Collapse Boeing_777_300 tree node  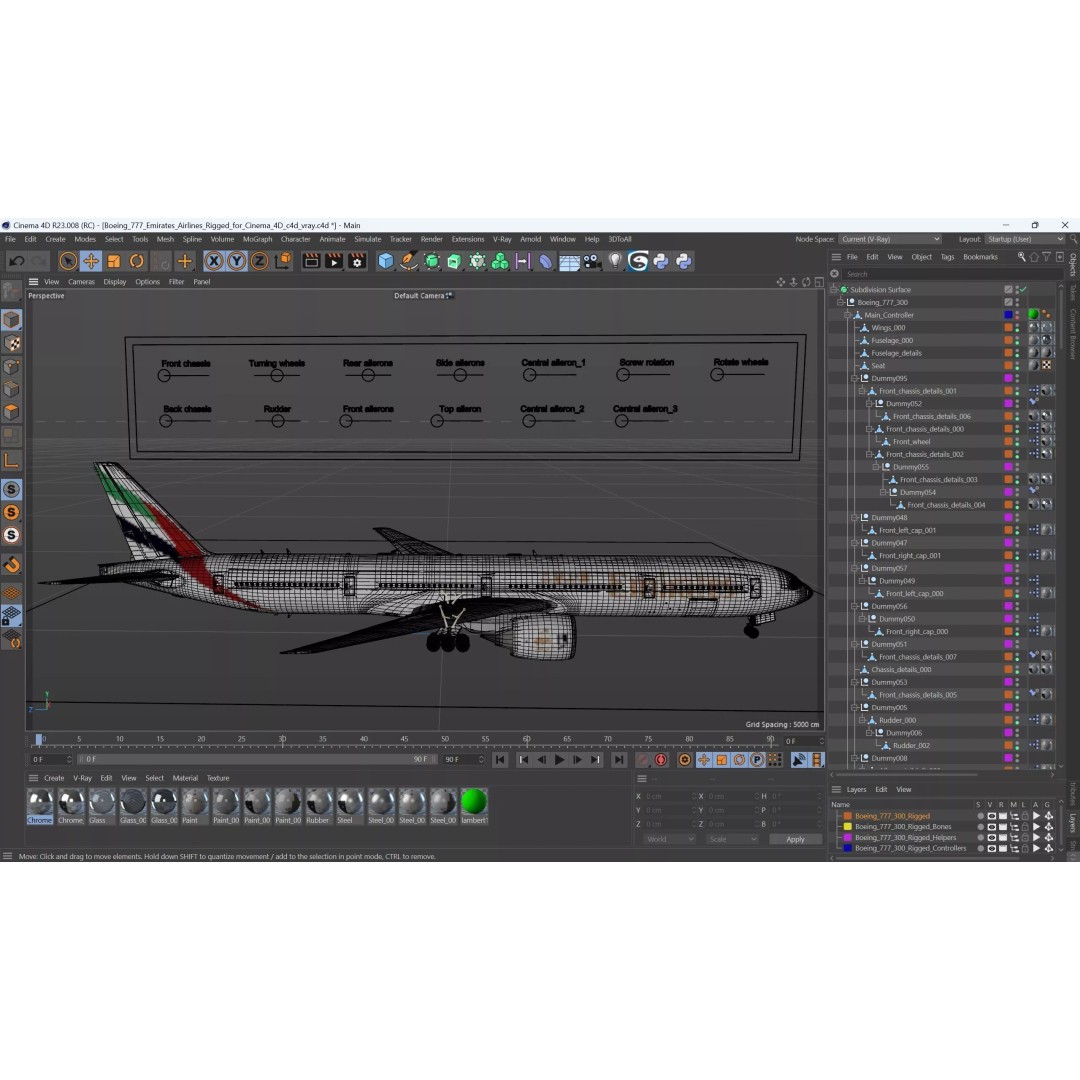840,302
